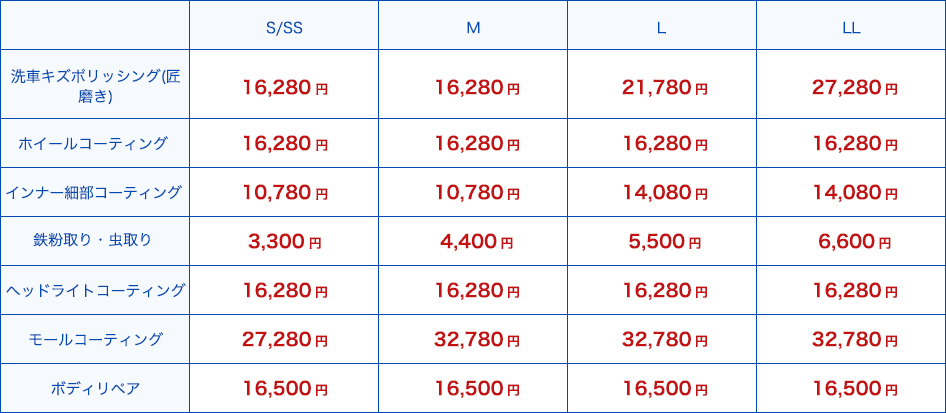Select the ホイールコーティング row label
Viewport: 946px width, 413px height.
(x=92, y=143)
